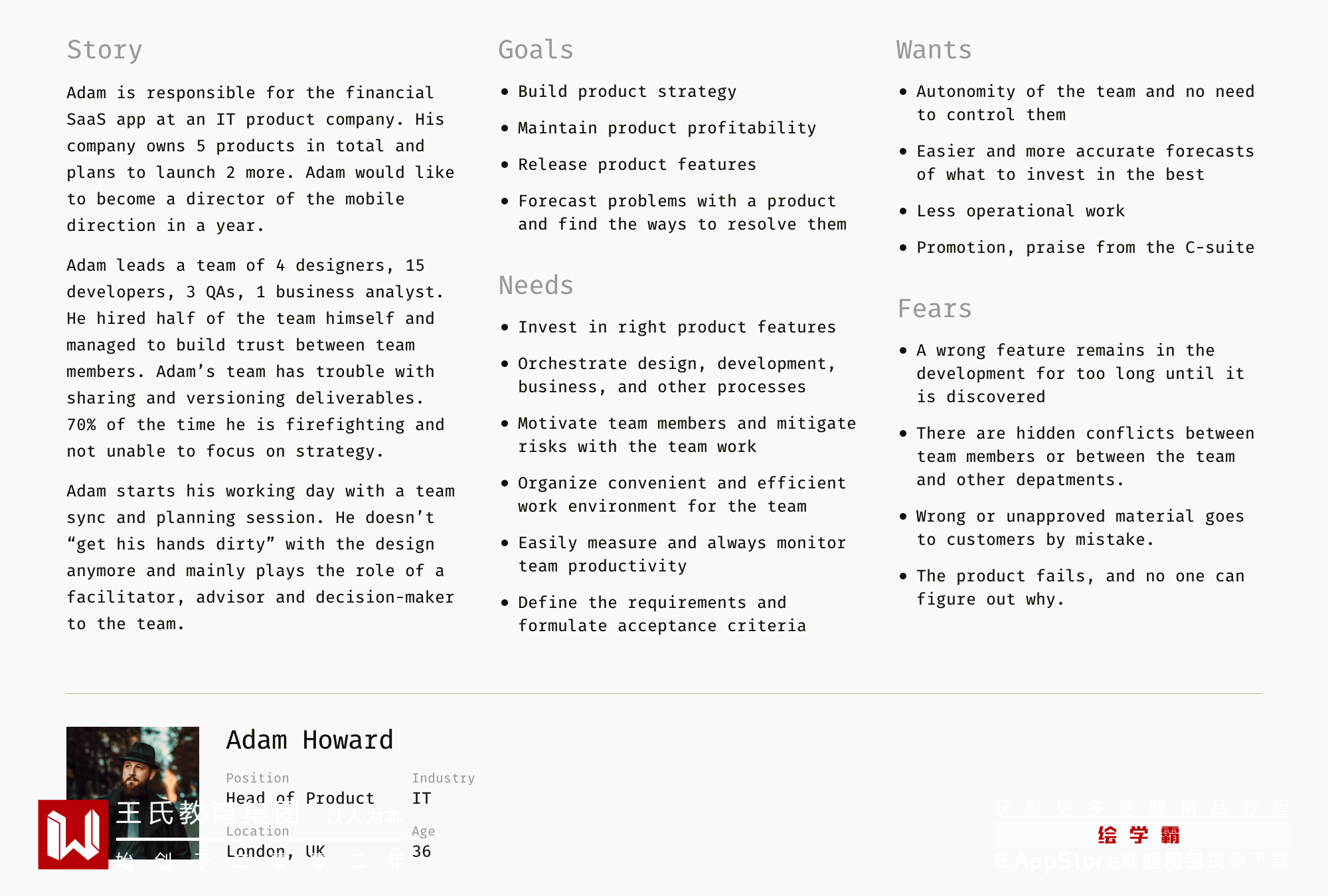The image size is (1328, 896).
Task: Click the Needs section heading
Action: pyautogui.click(x=535, y=286)
